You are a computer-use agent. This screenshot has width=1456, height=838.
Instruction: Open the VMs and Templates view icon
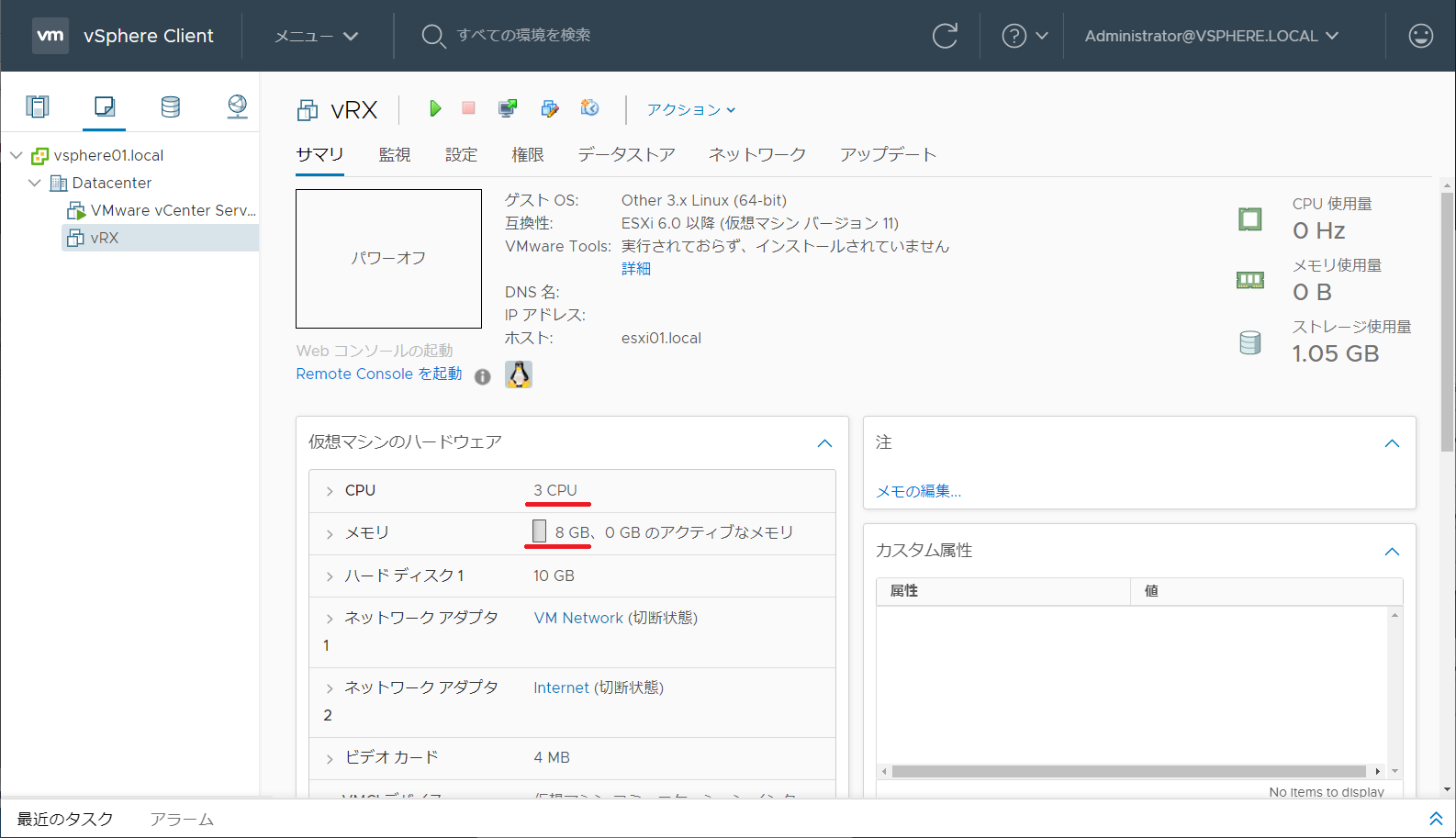point(105,106)
